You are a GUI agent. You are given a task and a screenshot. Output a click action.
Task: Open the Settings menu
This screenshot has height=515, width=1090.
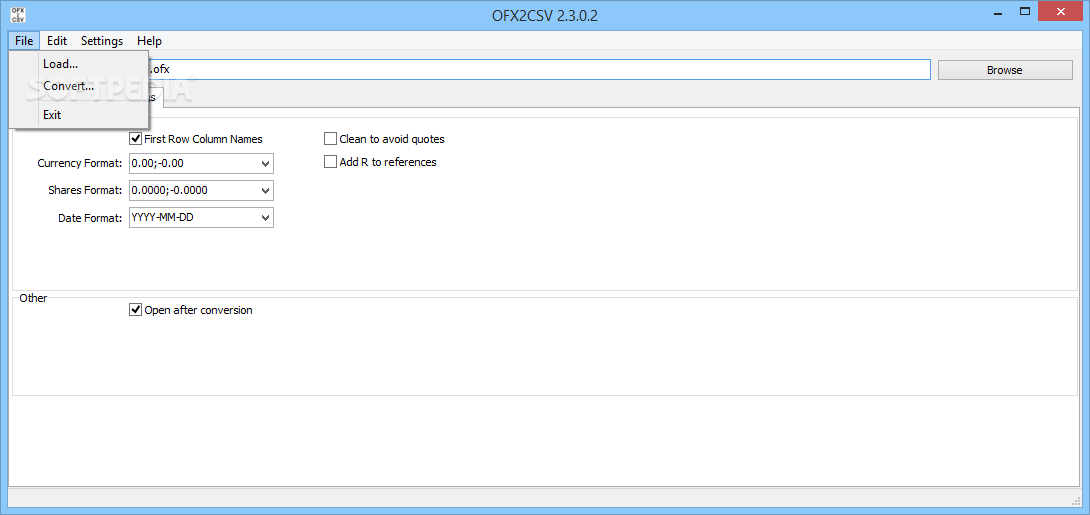pos(101,41)
